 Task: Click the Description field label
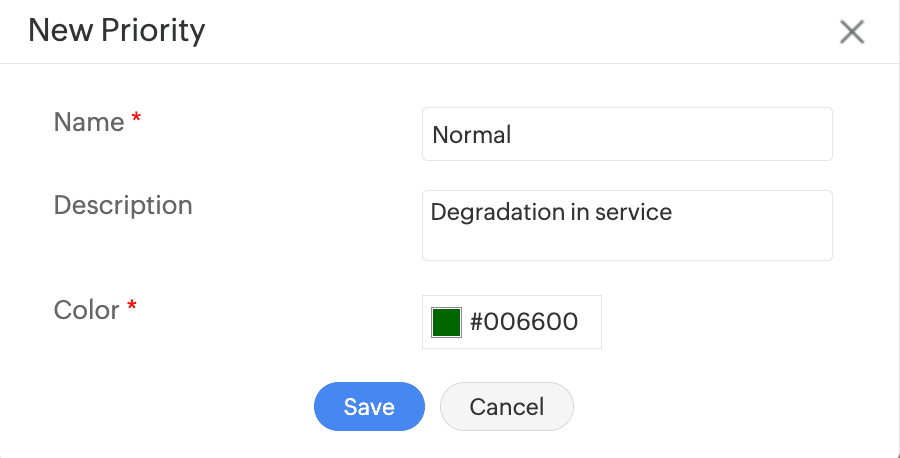pyautogui.click(x=123, y=205)
